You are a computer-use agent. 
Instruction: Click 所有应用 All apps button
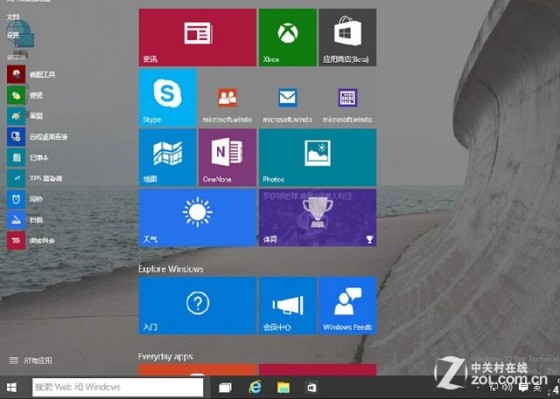pos(31,360)
